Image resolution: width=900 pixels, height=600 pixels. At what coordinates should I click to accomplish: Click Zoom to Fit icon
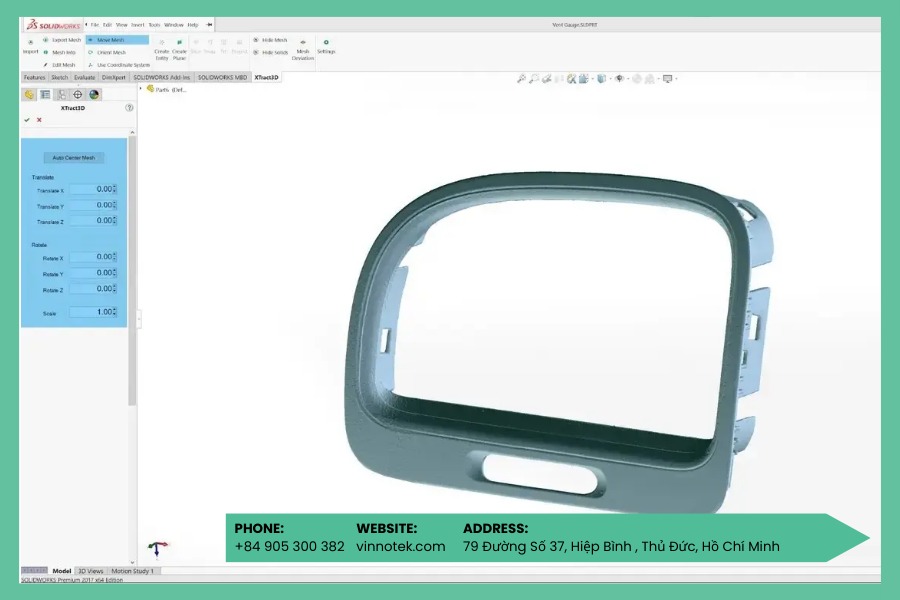click(521, 79)
